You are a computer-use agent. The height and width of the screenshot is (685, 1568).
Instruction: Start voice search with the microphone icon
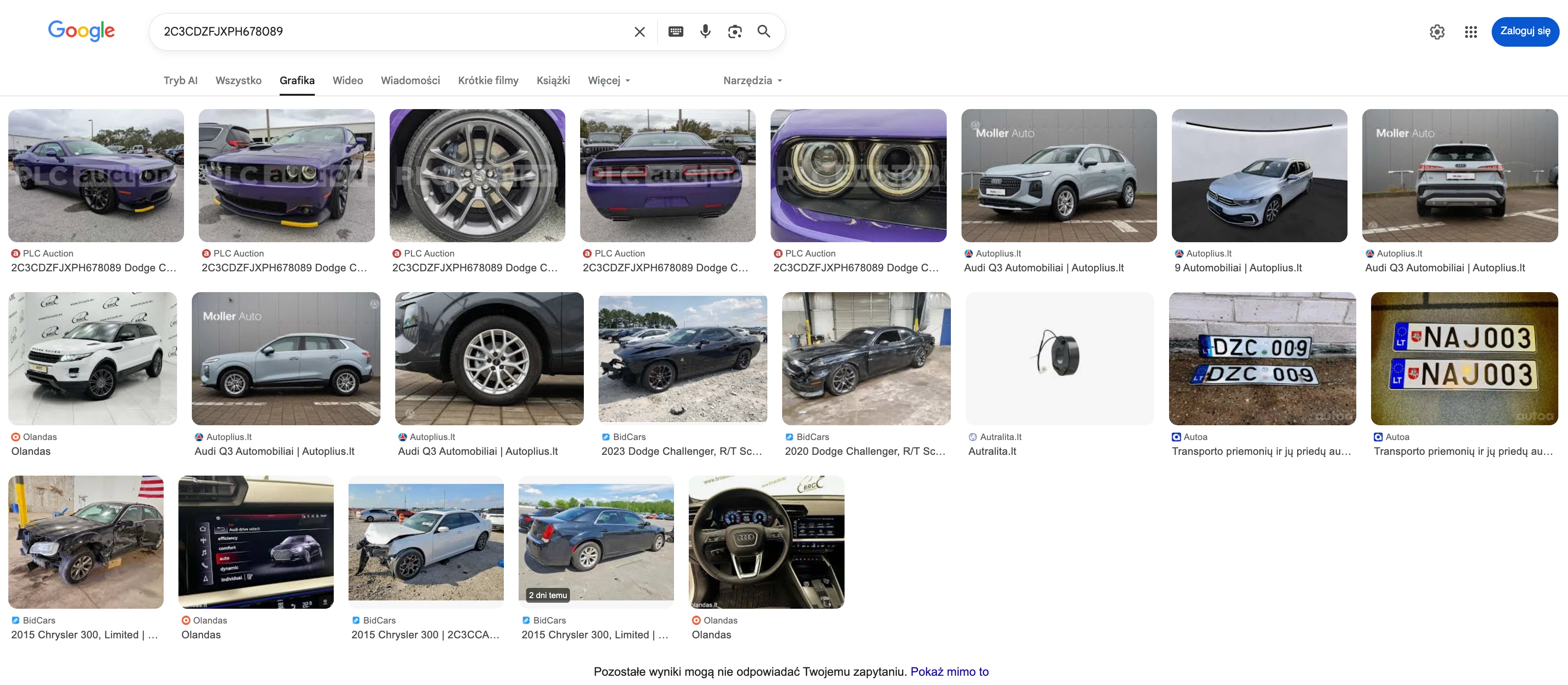[705, 32]
